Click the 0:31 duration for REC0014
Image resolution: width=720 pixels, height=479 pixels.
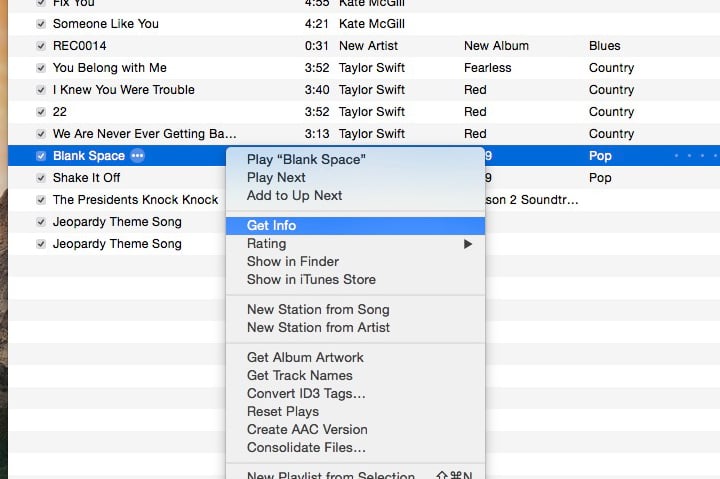317,46
